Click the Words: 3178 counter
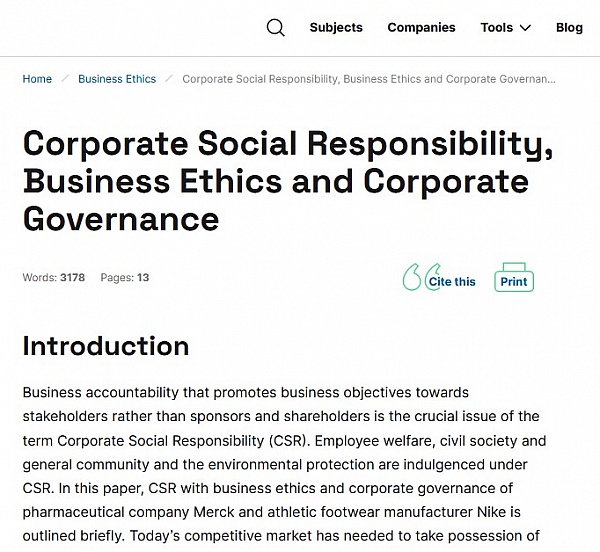This screenshot has height=552, width=600. (54, 277)
